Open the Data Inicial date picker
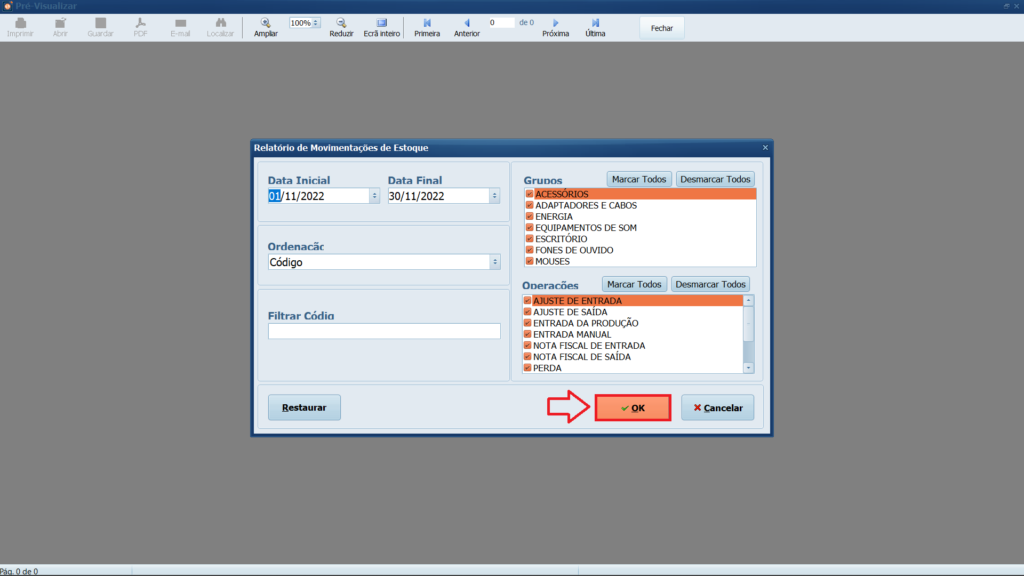Screen dimensions: 1024x576 [x=374, y=197]
